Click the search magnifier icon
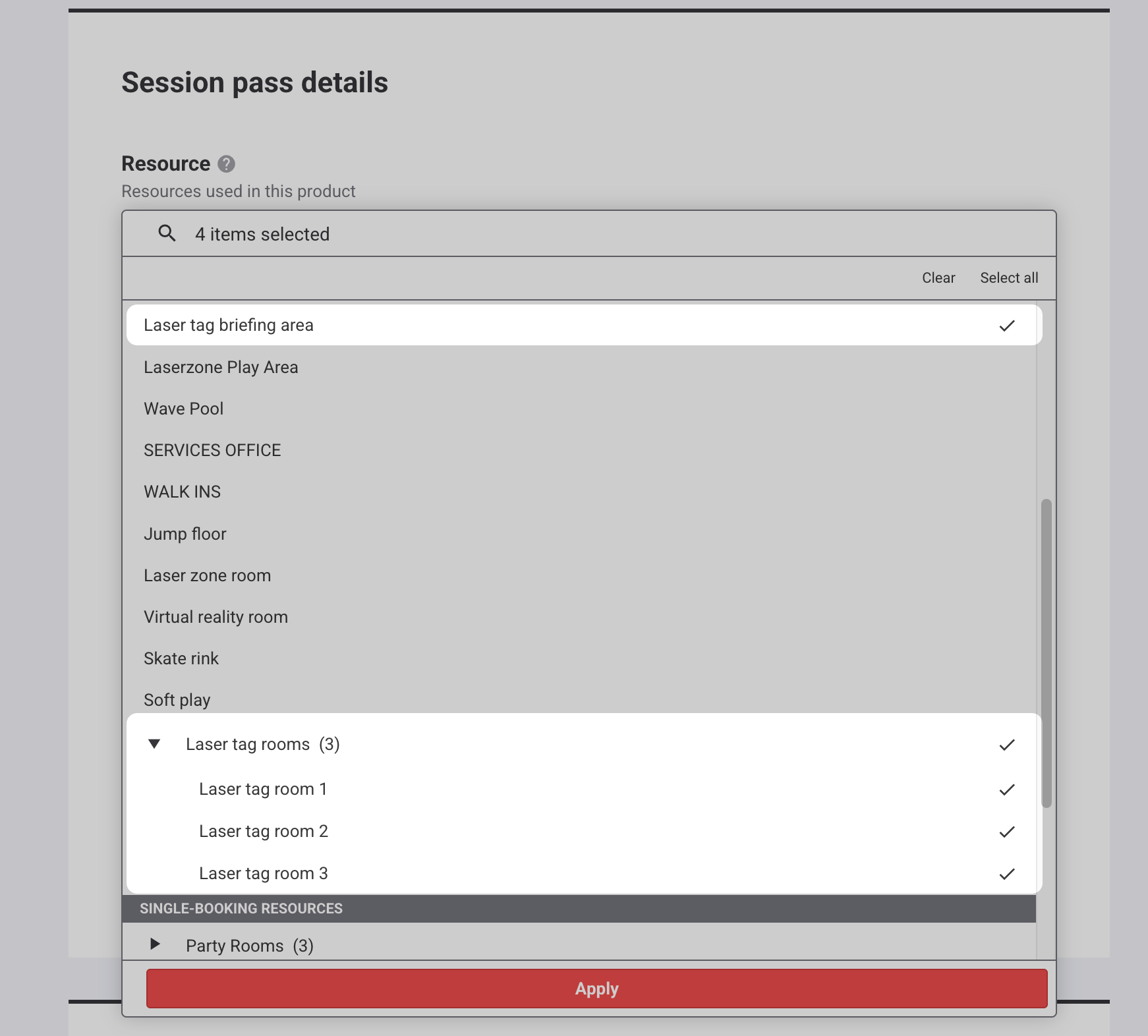 pyautogui.click(x=167, y=233)
